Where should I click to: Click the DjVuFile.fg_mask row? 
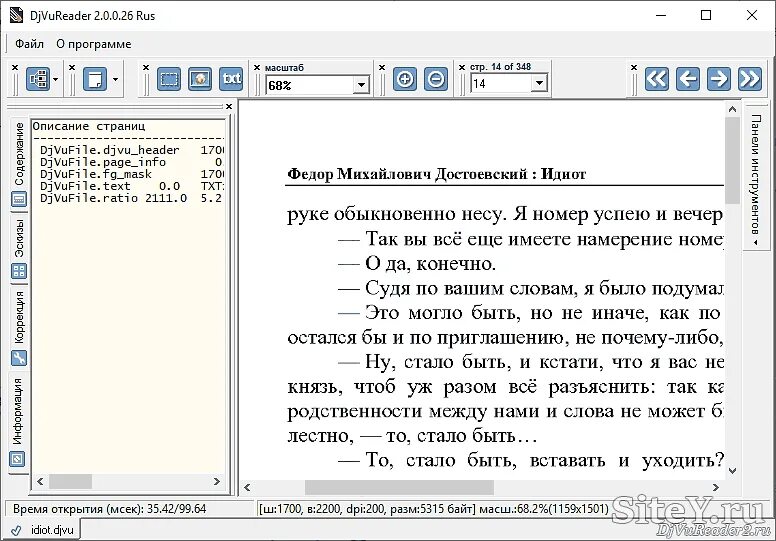(132, 174)
